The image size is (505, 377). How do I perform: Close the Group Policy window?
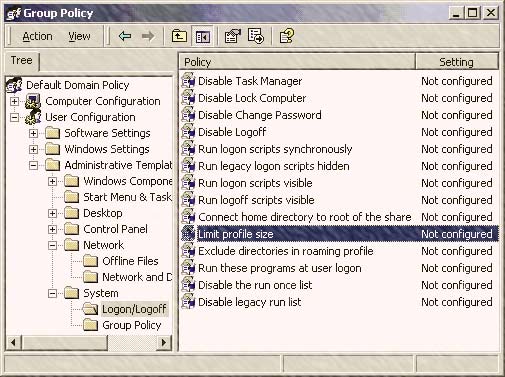click(x=490, y=13)
